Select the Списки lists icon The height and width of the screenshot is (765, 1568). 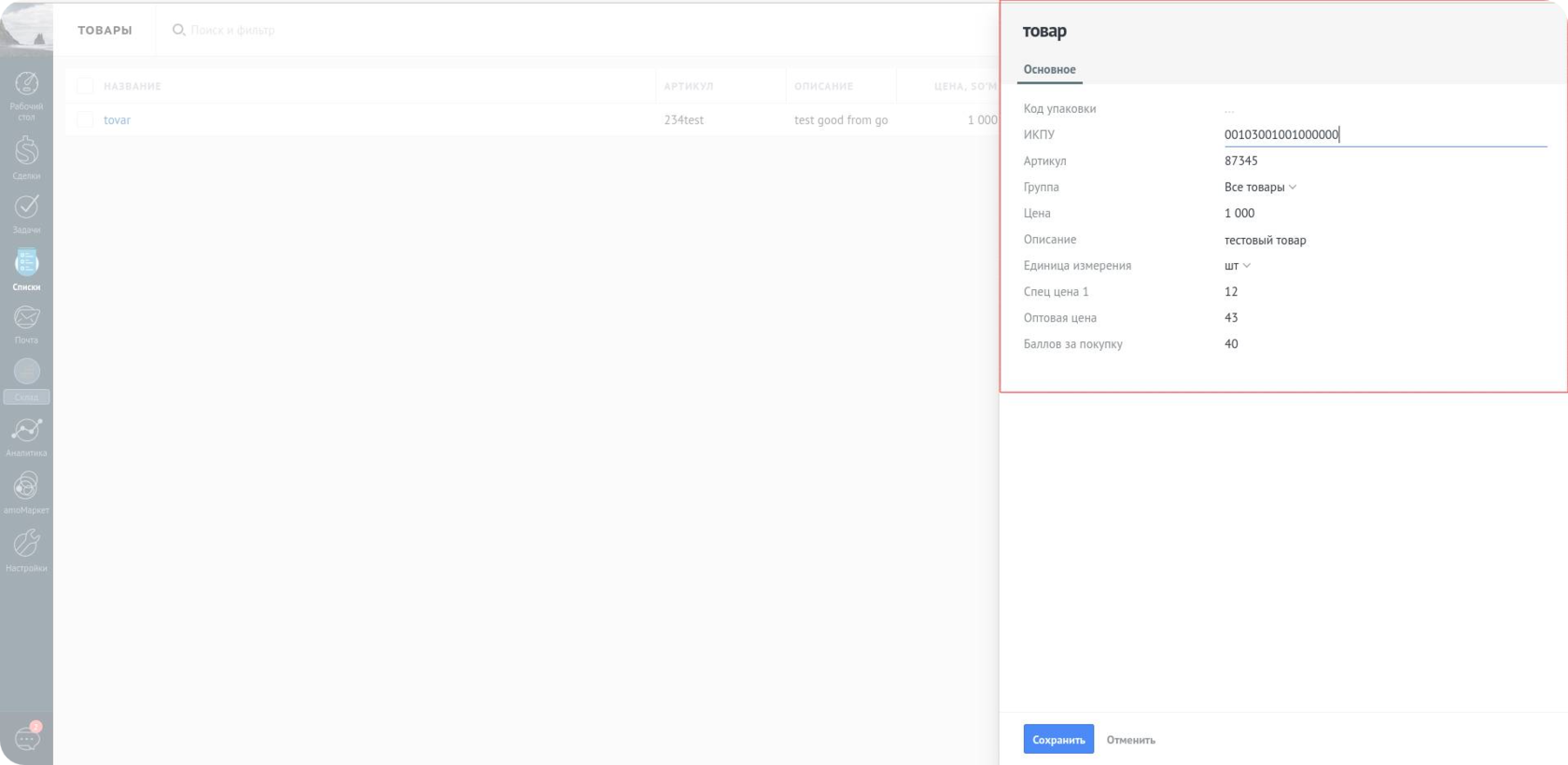click(26, 265)
